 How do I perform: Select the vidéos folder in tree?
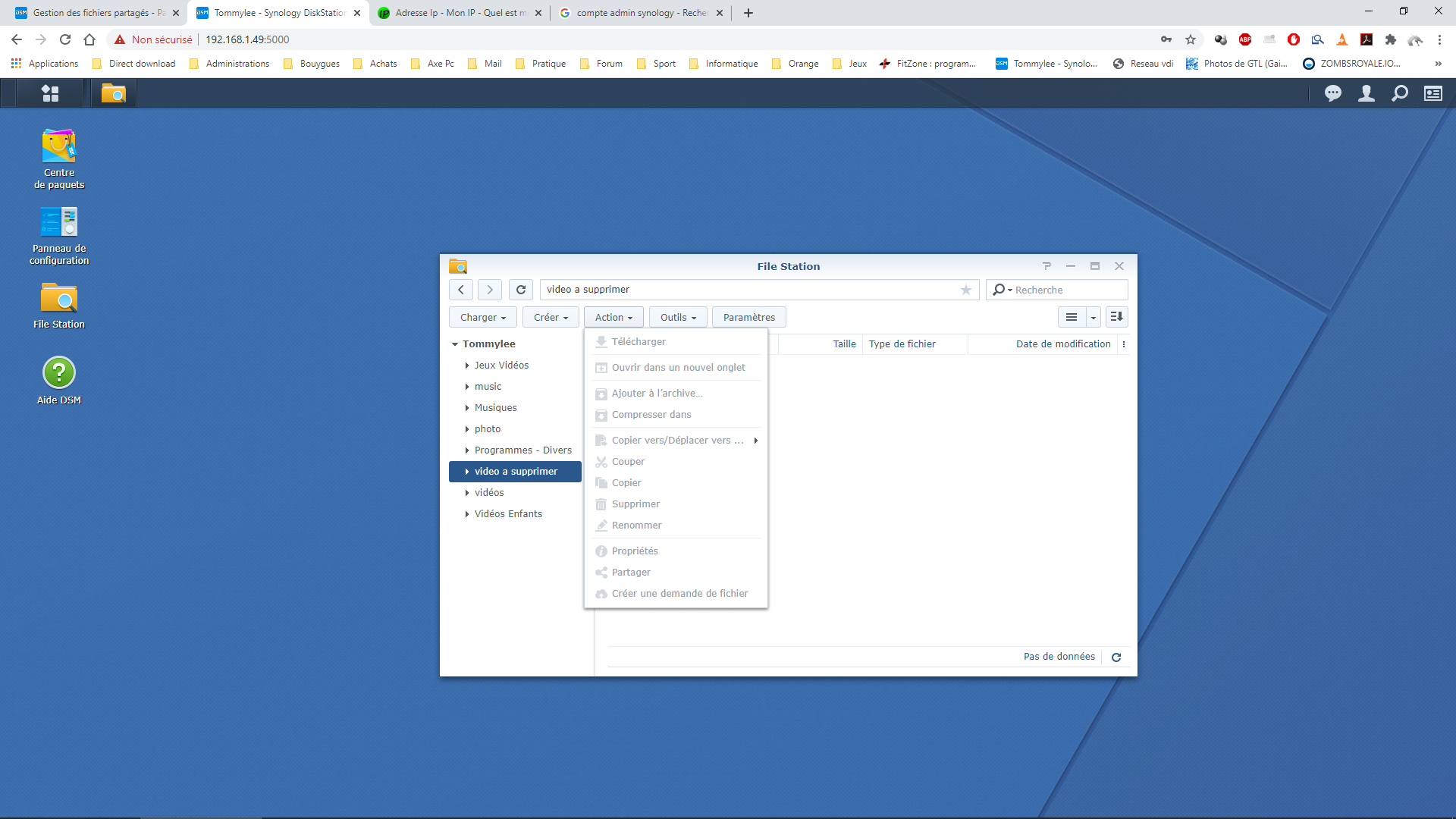516,493
